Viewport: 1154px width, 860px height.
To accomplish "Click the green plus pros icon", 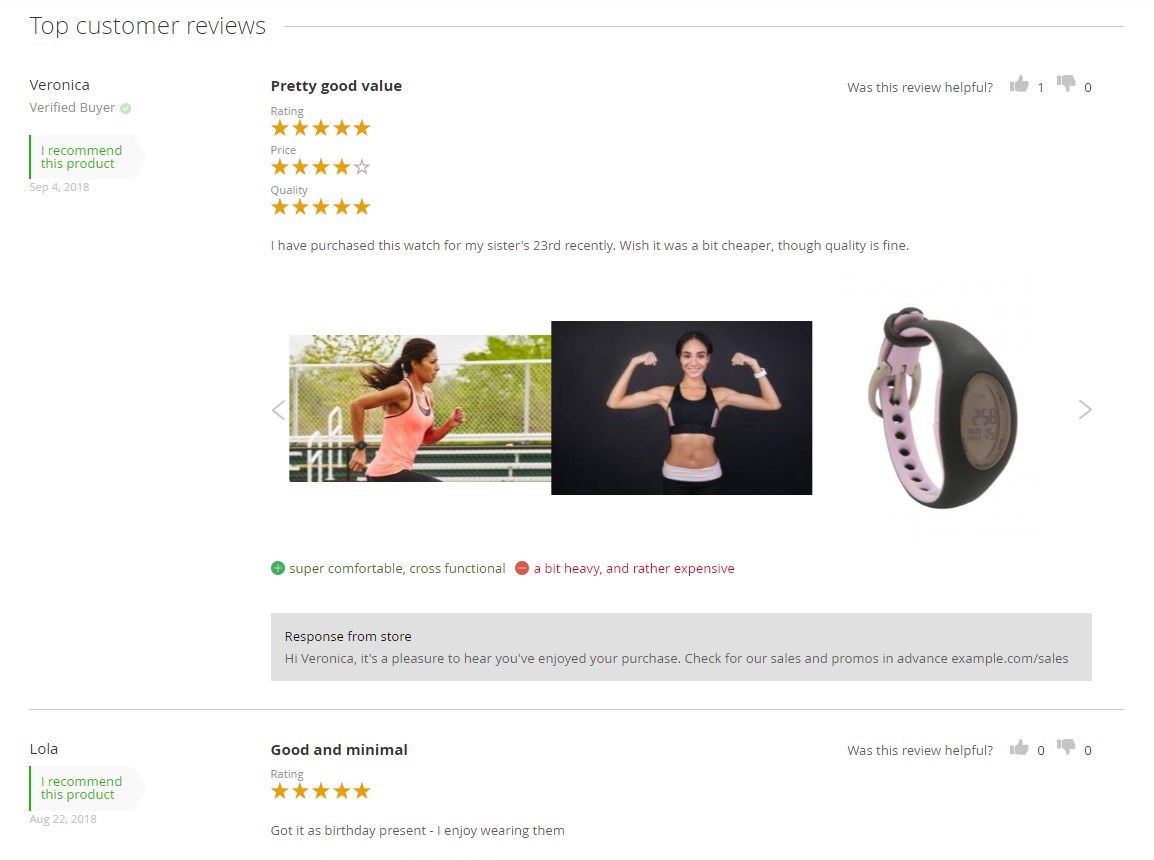I will [x=277, y=568].
